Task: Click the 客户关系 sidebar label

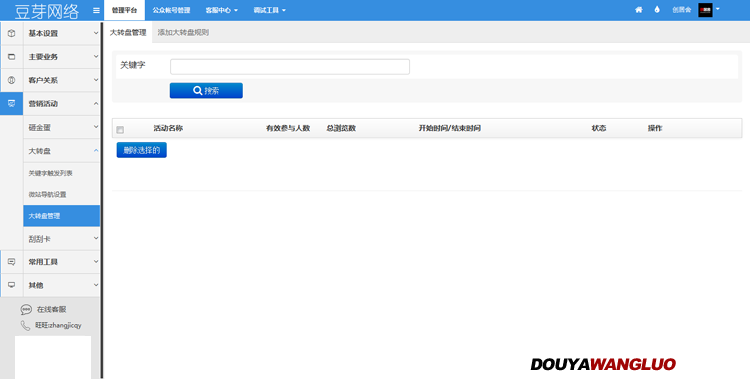Action: click(x=43, y=80)
